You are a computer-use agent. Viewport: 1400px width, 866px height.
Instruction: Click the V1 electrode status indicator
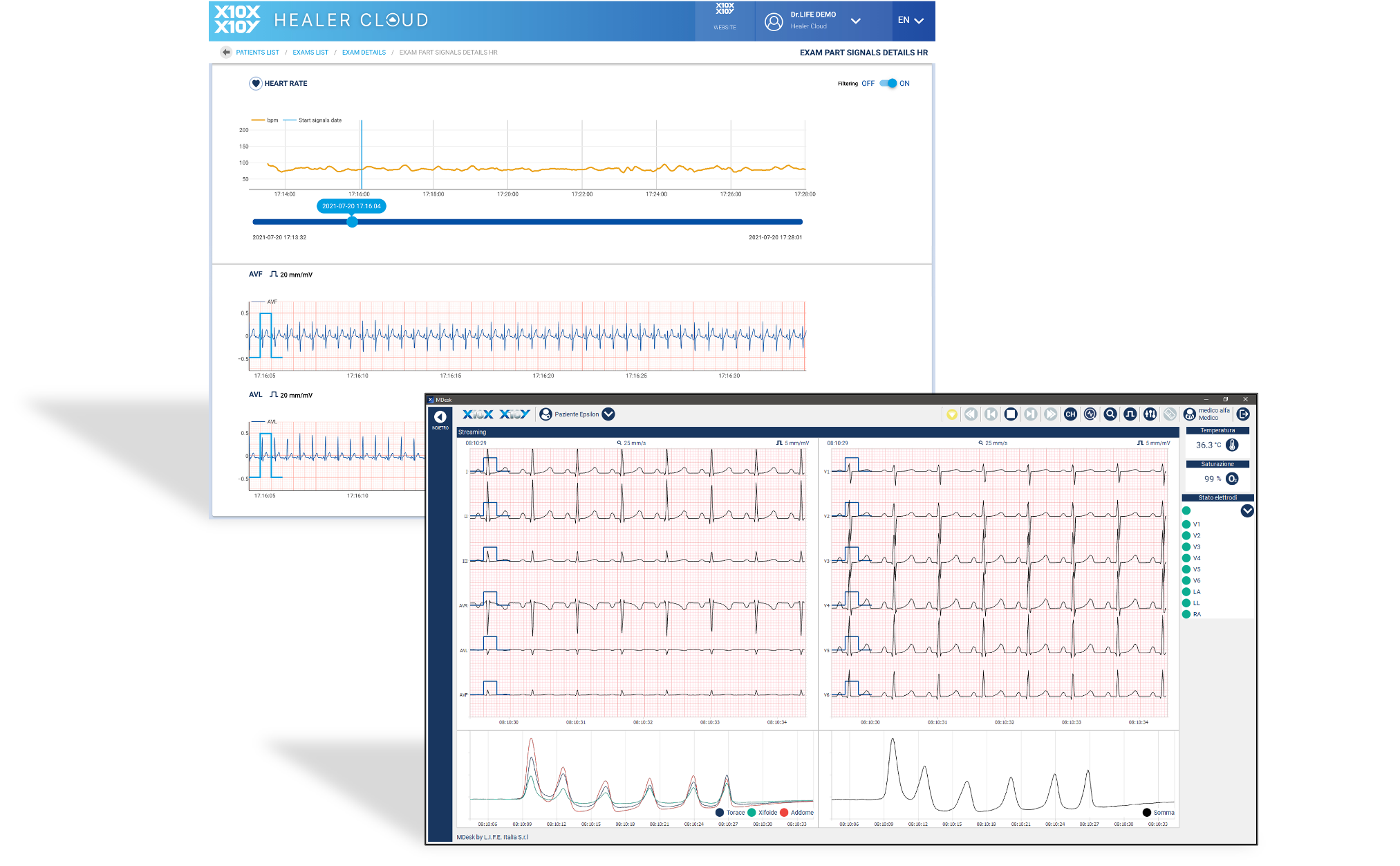[1186, 524]
